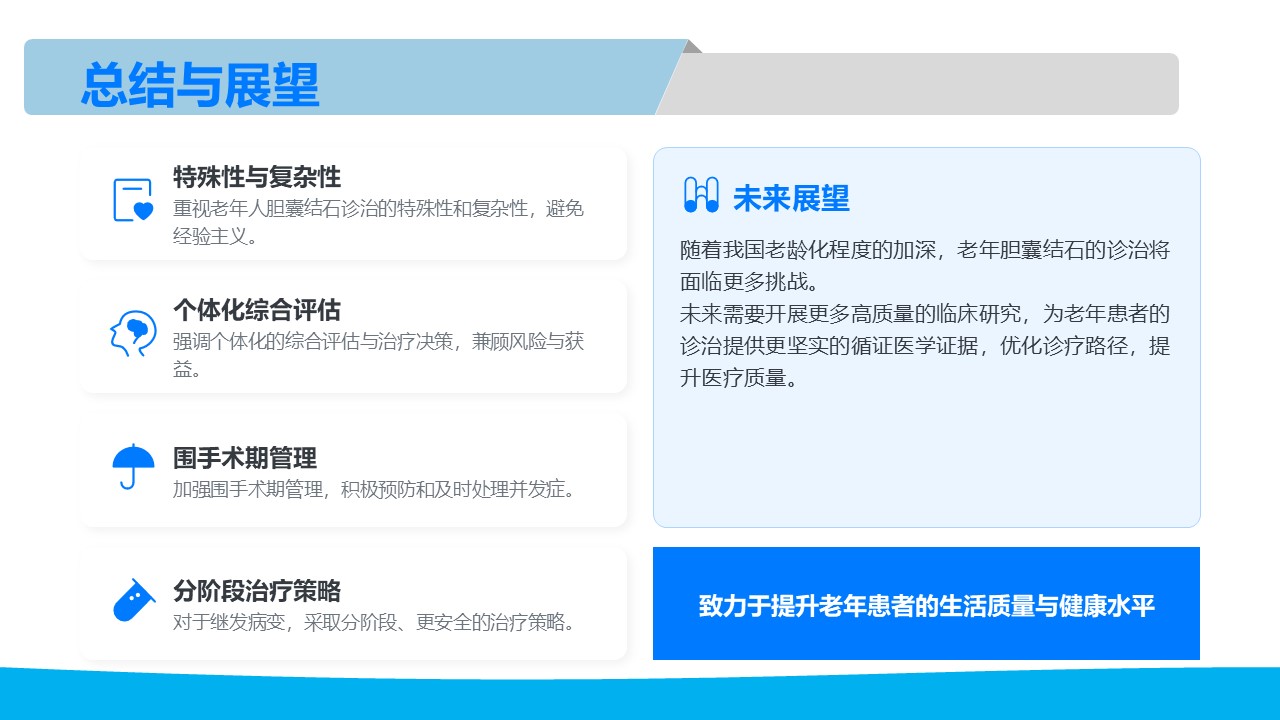Image resolution: width=1280 pixels, height=720 pixels.
Task: Select the test tube icon
Action: tap(133, 600)
